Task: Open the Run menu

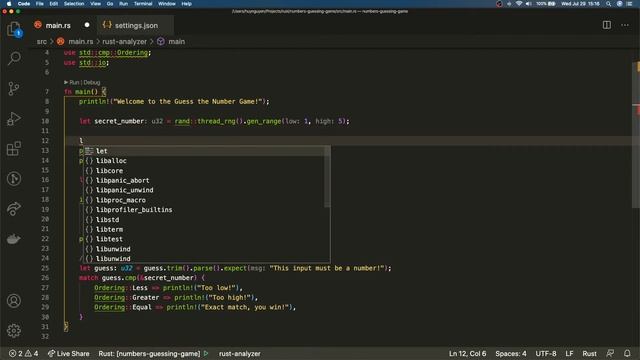Action: point(123,4)
